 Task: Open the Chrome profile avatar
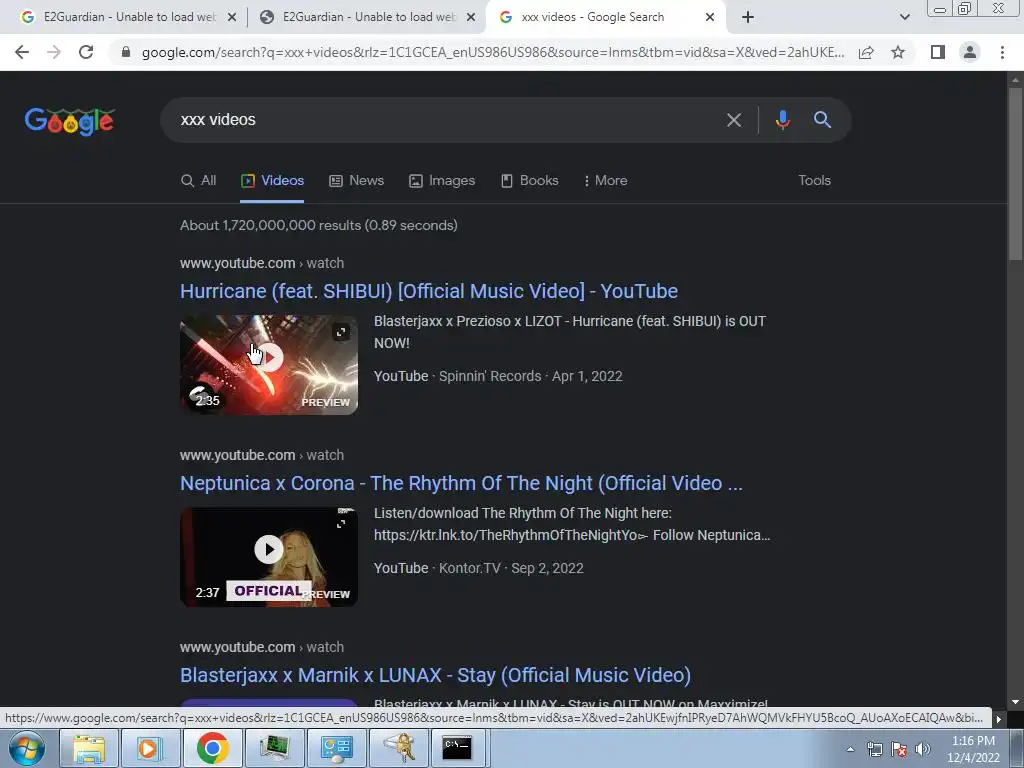click(970, 52)
